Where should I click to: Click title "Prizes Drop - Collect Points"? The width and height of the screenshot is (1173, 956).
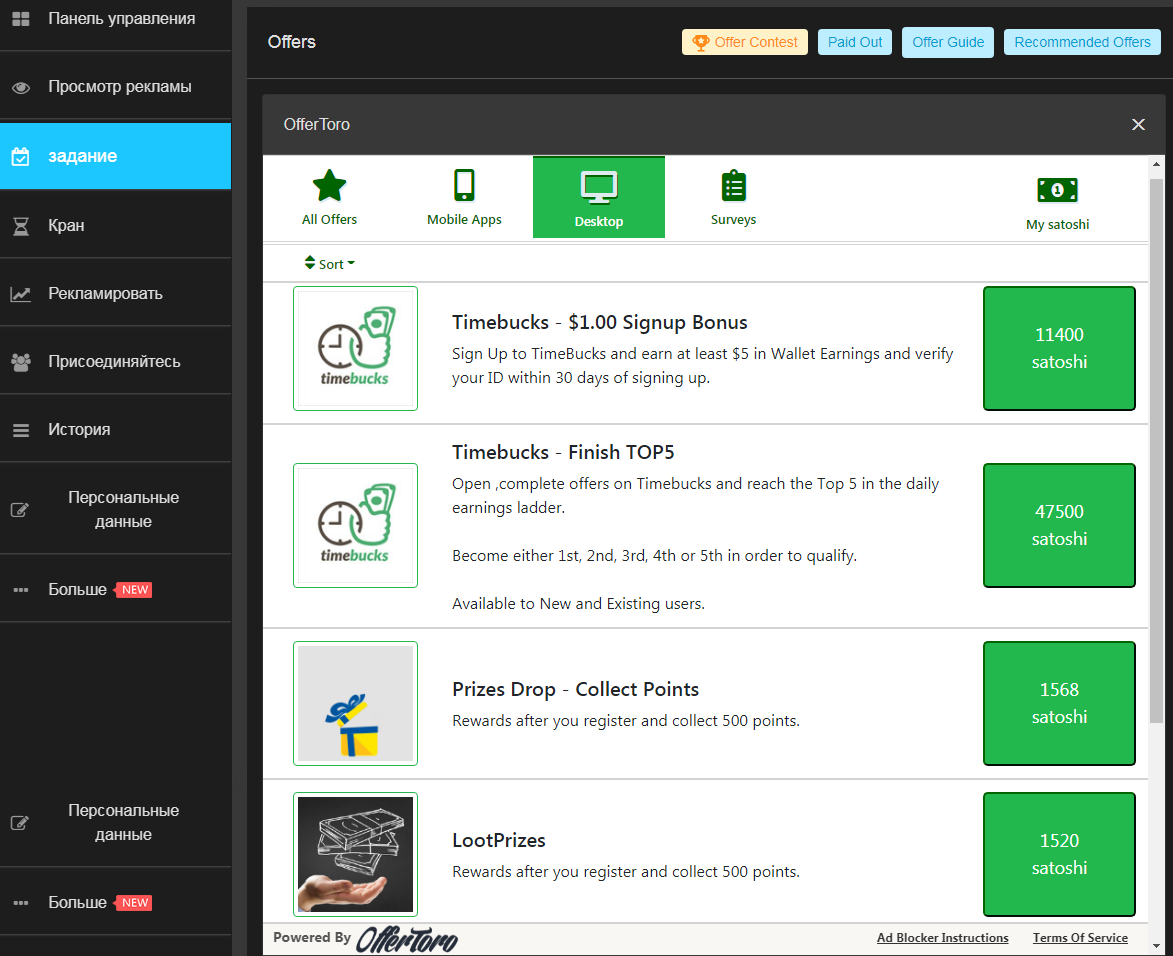pos(575,690)
